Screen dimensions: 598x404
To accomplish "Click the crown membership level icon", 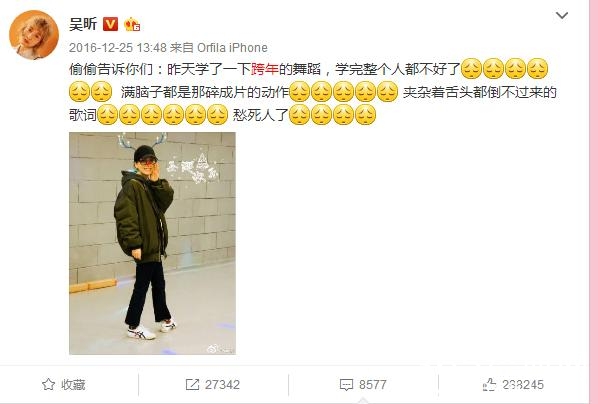I will pos(132,24).
